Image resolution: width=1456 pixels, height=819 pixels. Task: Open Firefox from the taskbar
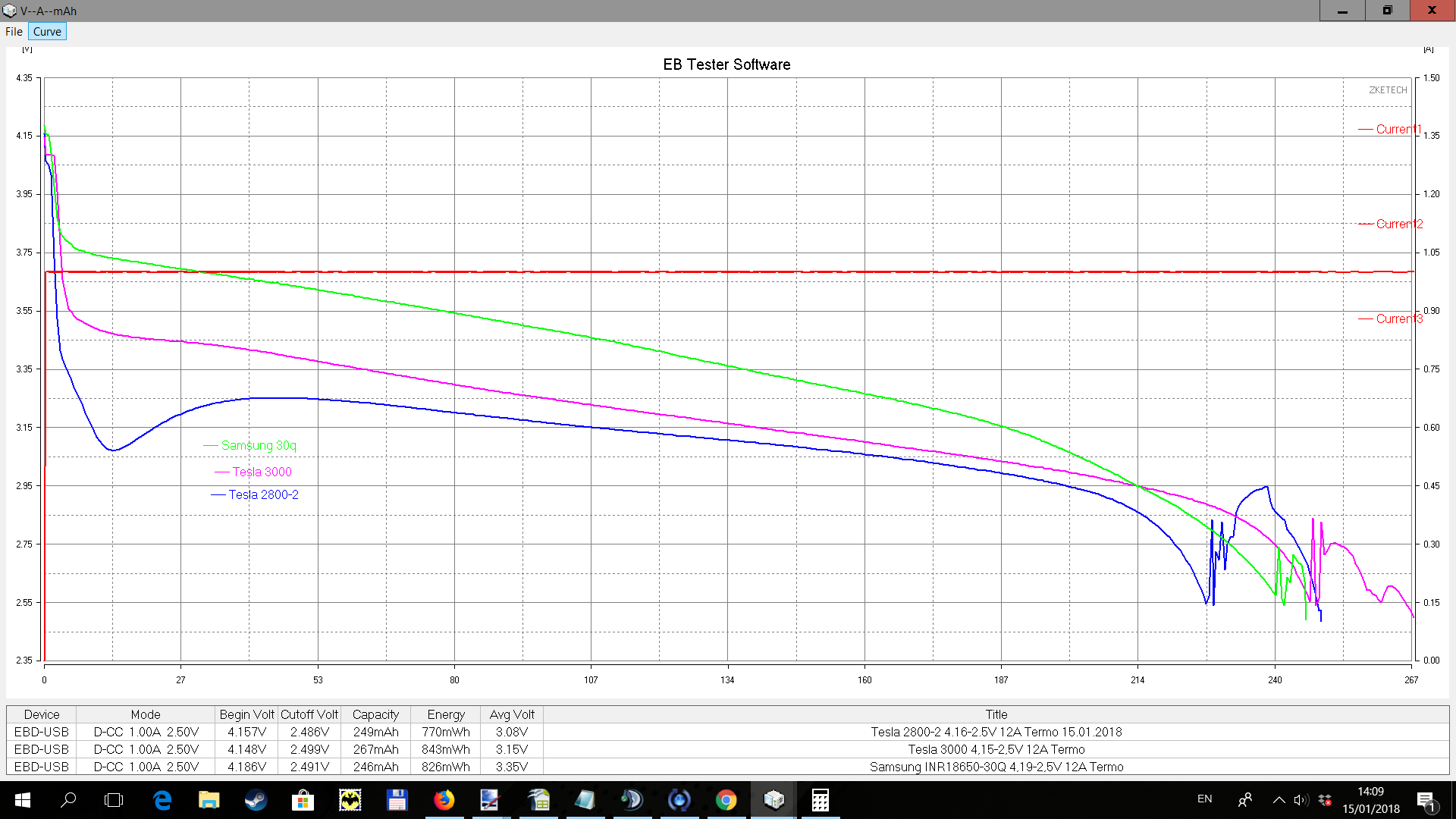(444, 800)
